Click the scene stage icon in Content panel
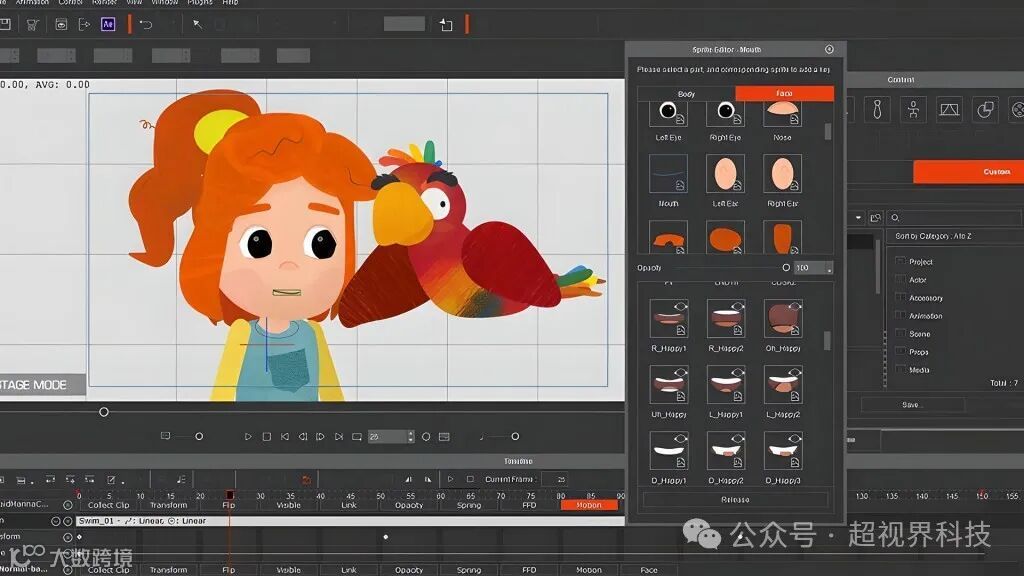 pos(949,109)
